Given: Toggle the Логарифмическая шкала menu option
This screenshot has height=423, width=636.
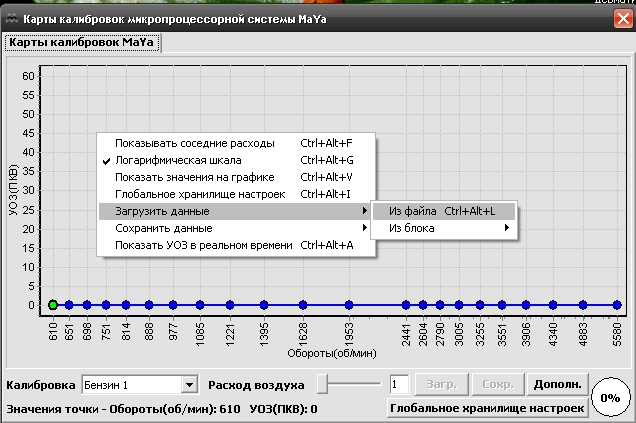Looking at the screenshot, I should coord(178,160).
